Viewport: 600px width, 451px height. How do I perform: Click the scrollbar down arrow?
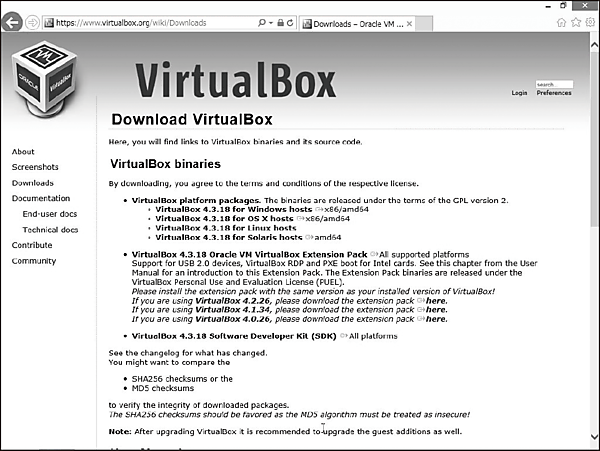594,436
